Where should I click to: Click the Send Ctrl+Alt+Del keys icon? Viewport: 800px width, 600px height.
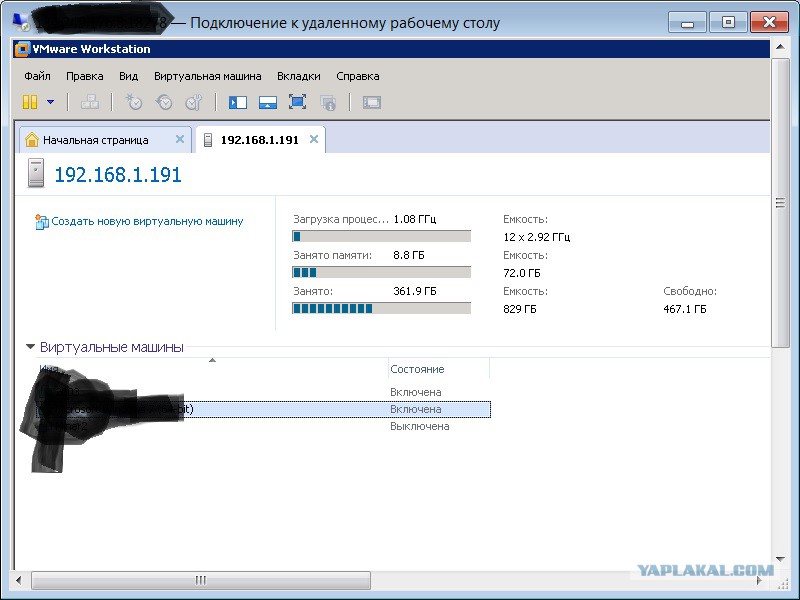pyautogui.click(x=90, y=102)
